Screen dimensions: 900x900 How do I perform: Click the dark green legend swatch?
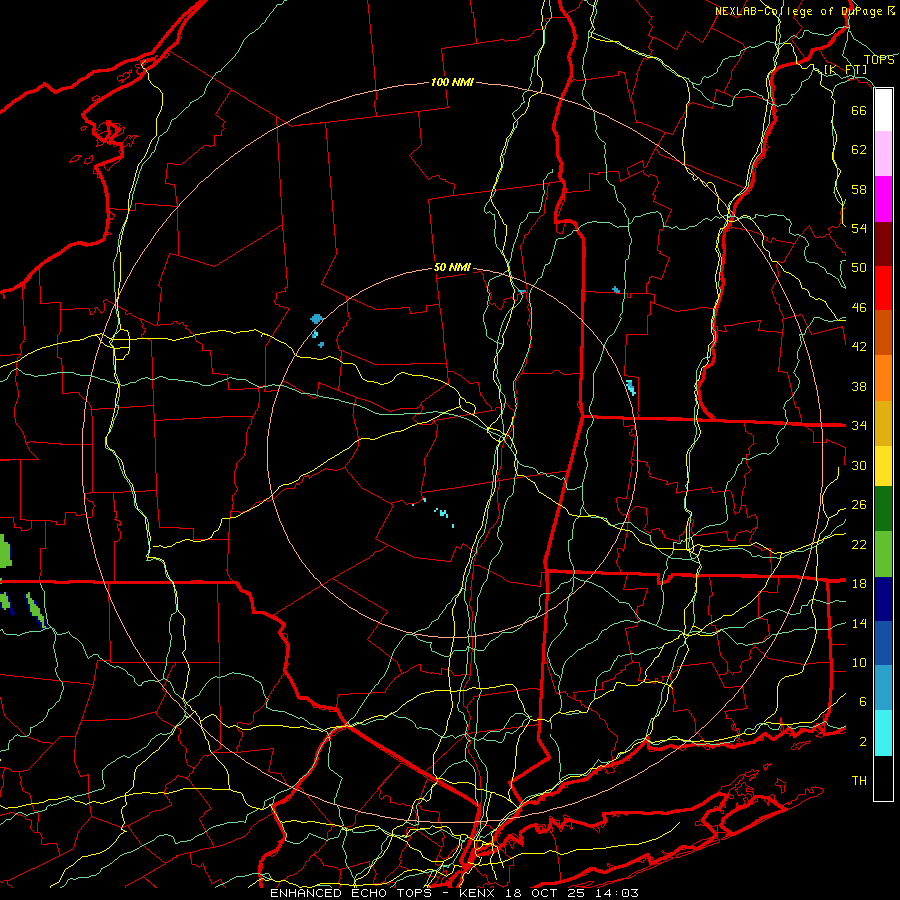click(x=883, y=509)
